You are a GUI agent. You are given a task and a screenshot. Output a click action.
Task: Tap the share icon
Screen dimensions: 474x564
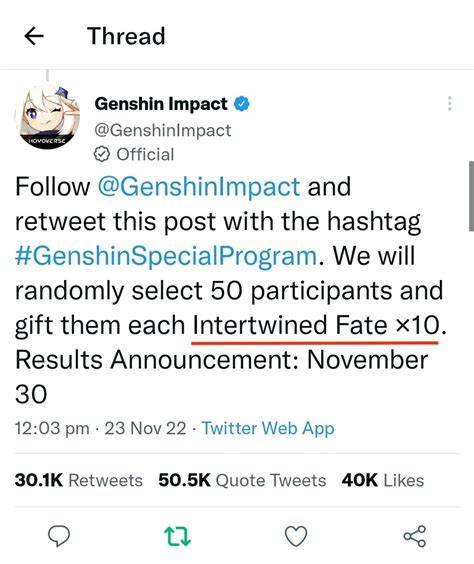(x=415, y=536)
